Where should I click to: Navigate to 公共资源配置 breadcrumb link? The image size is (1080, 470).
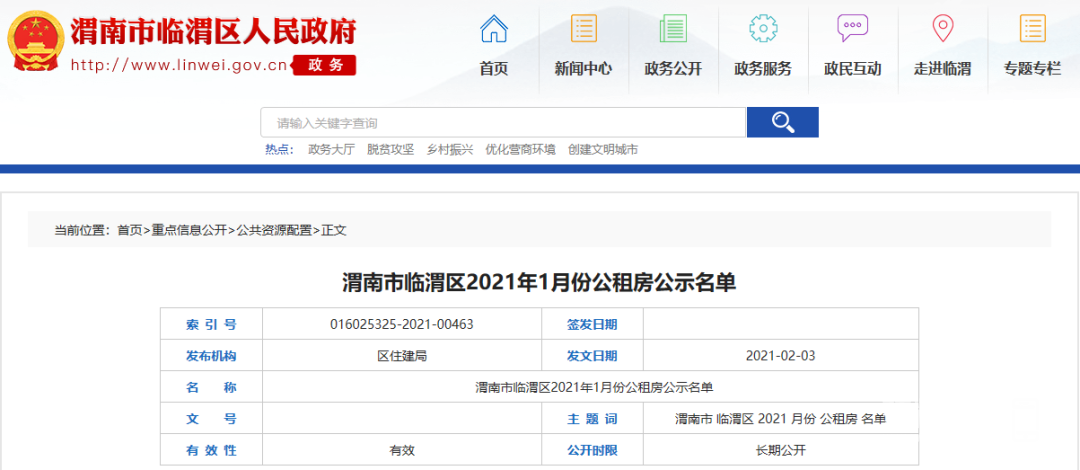[274, 230]
